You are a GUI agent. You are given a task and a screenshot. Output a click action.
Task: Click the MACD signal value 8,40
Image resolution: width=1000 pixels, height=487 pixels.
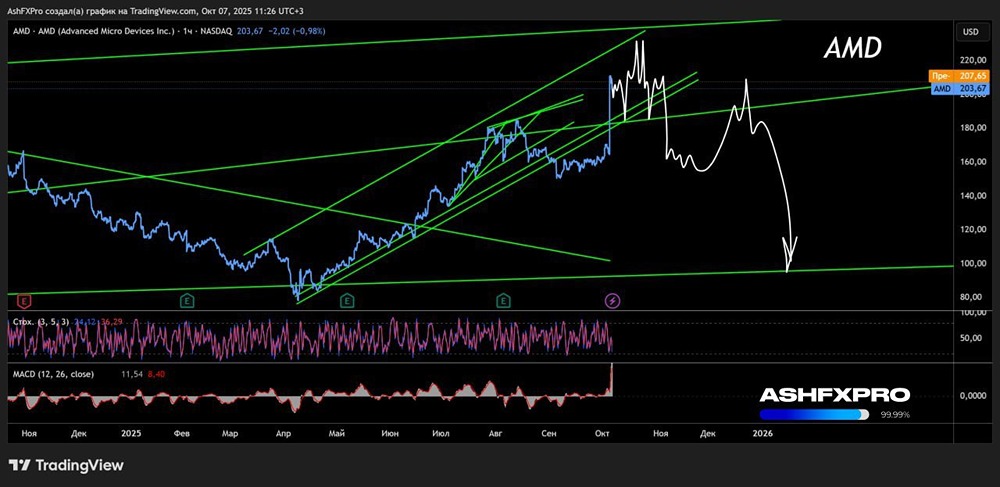click(x=156, y=372)
